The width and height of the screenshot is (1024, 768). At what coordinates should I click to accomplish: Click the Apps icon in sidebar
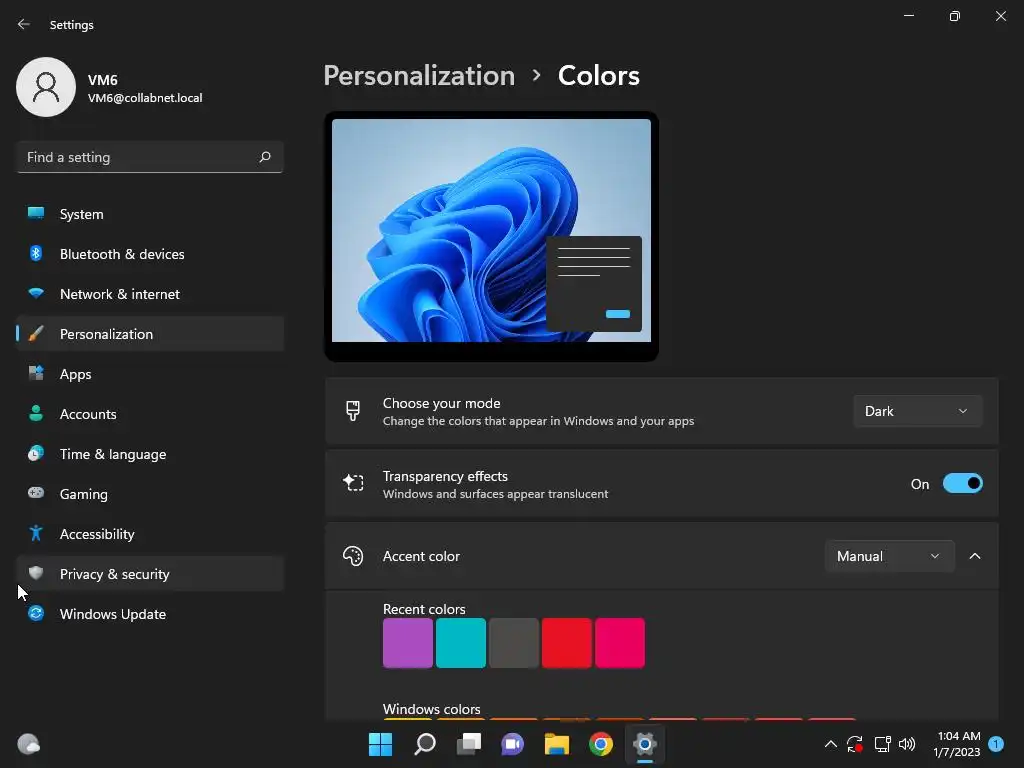click(x=36, y=374)
